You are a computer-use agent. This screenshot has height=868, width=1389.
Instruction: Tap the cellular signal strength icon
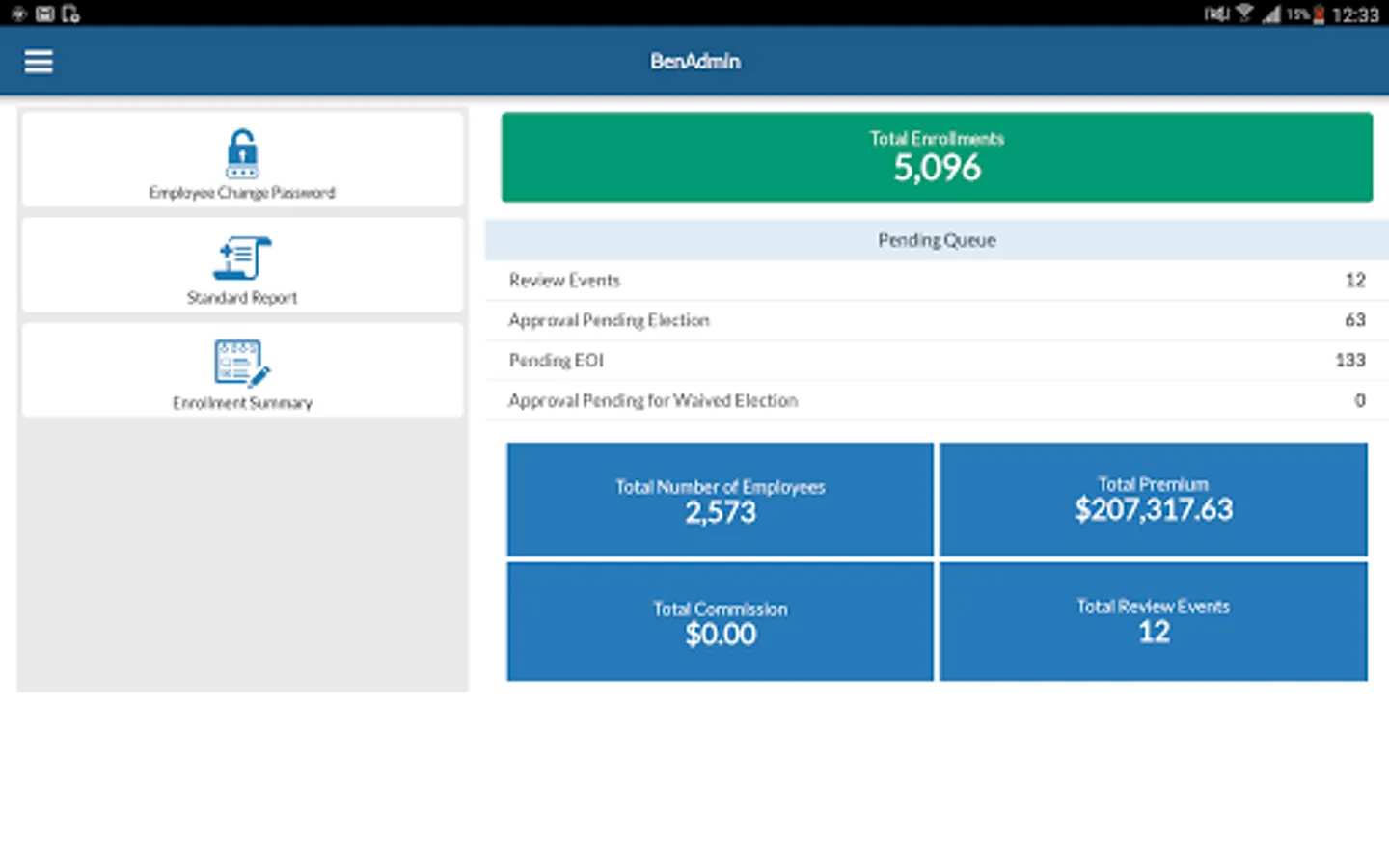(1271, 14)
